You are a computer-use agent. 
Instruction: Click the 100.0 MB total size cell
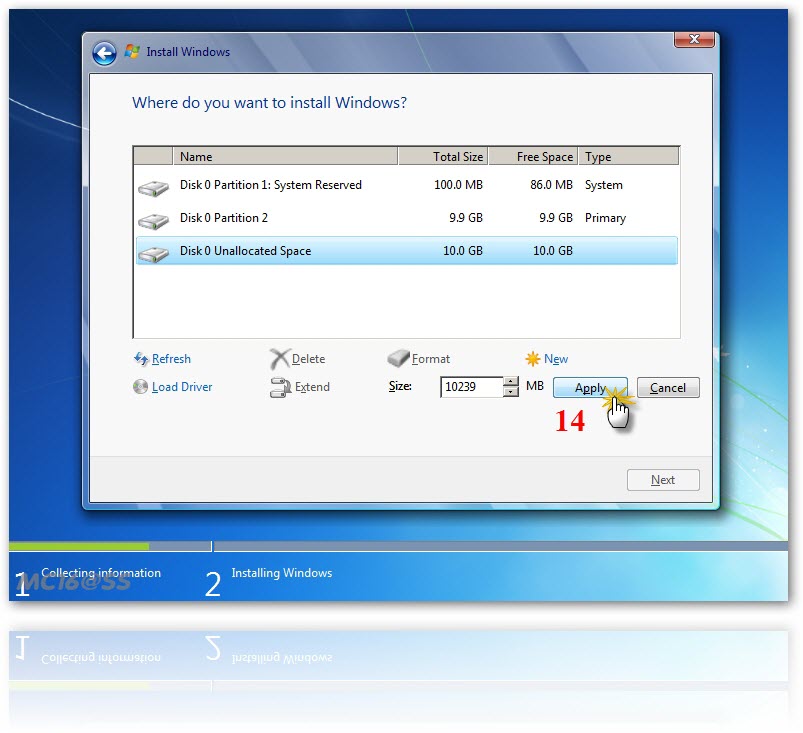tap(458, 185)
